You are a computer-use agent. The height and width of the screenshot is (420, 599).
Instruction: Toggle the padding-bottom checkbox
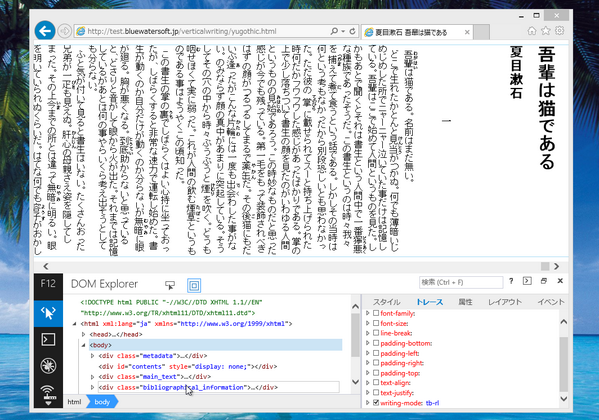[x=376, y=343]
